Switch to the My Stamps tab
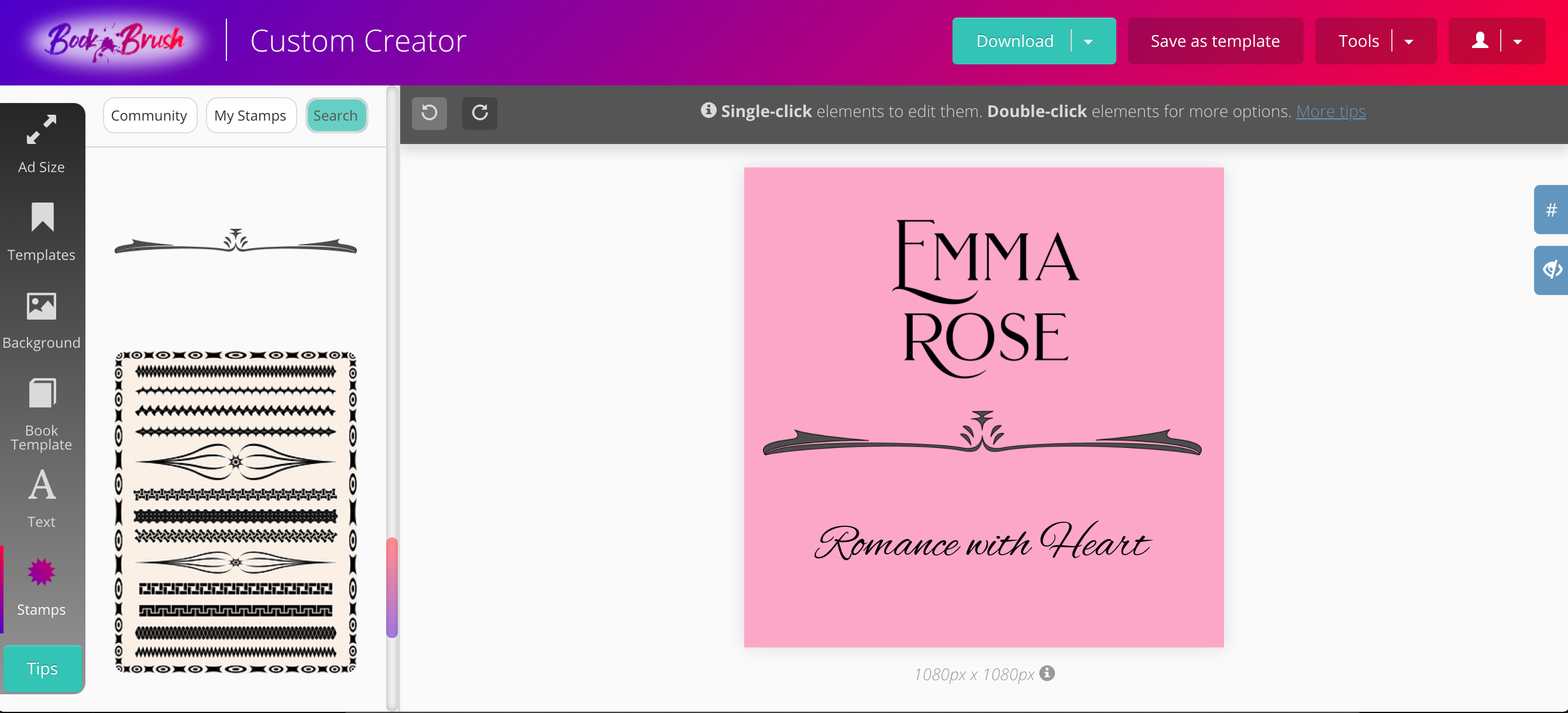The height and width of the screenshot is (713, 1568). click(x=250, y=116)
